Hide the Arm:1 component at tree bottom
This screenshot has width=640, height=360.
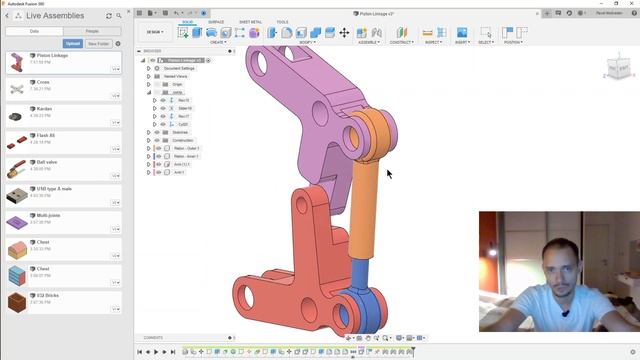[x=159, y=172]
